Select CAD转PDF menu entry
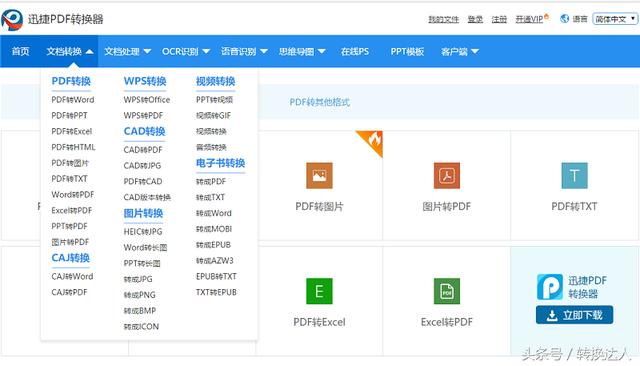 pos(143,150)
